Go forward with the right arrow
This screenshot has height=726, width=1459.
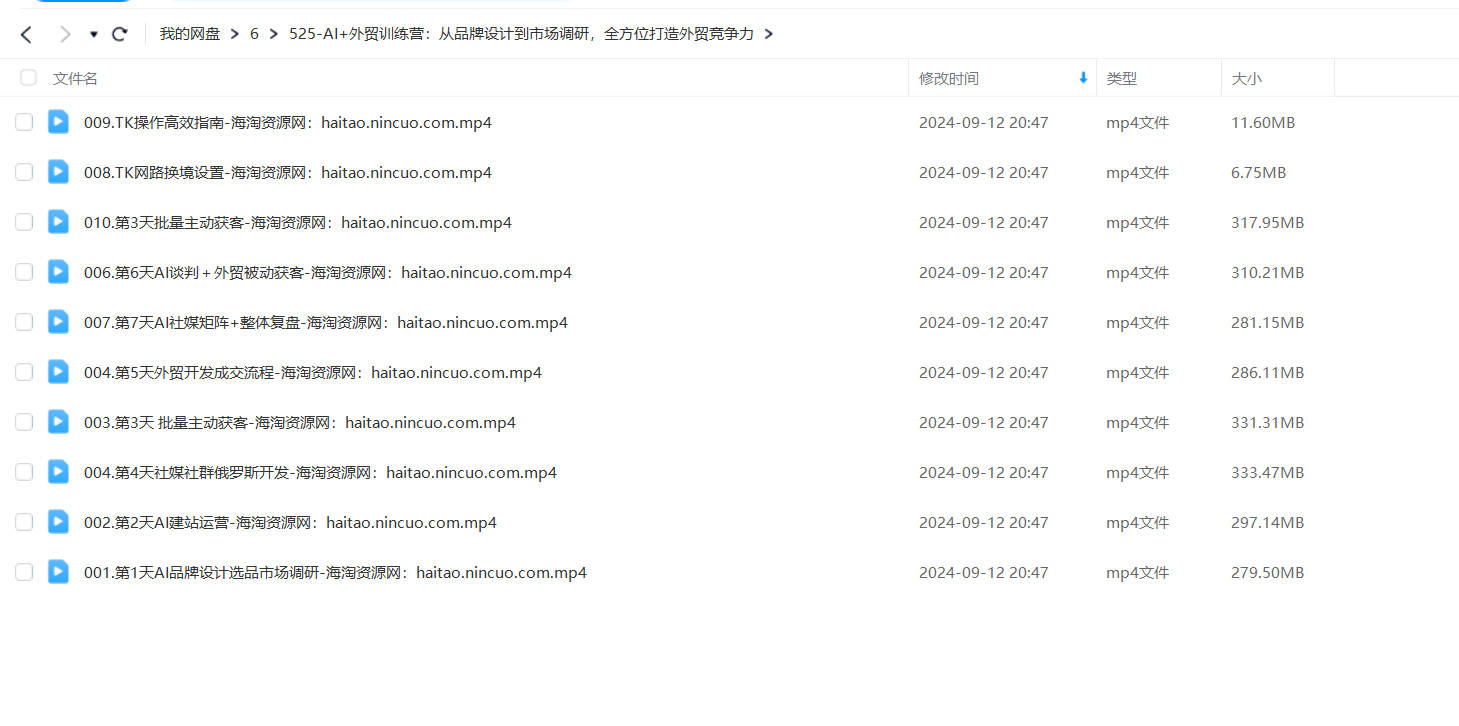tap(65, 35)
